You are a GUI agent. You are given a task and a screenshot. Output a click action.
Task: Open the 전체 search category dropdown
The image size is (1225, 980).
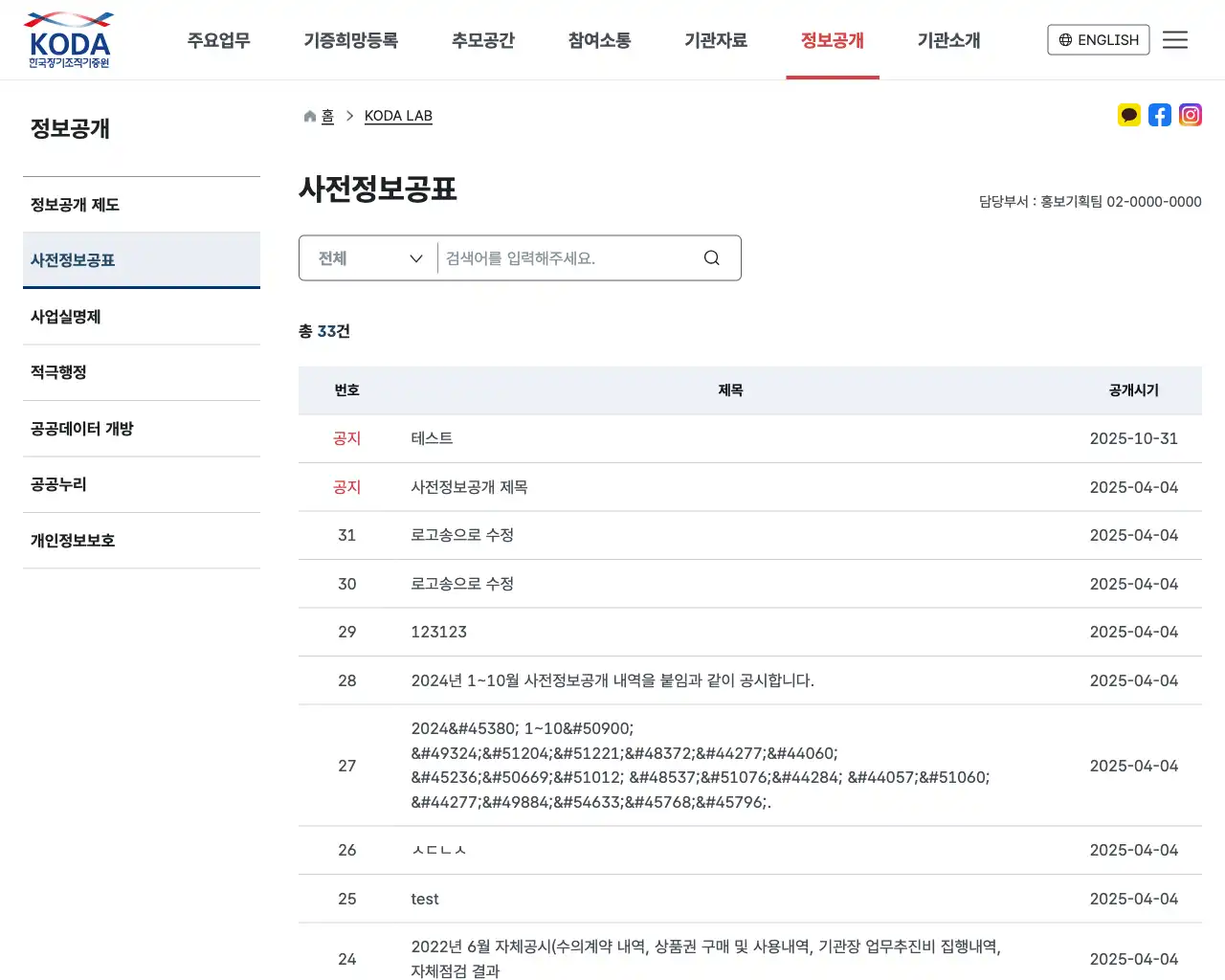pyautogui.click(x=367, y=257)
